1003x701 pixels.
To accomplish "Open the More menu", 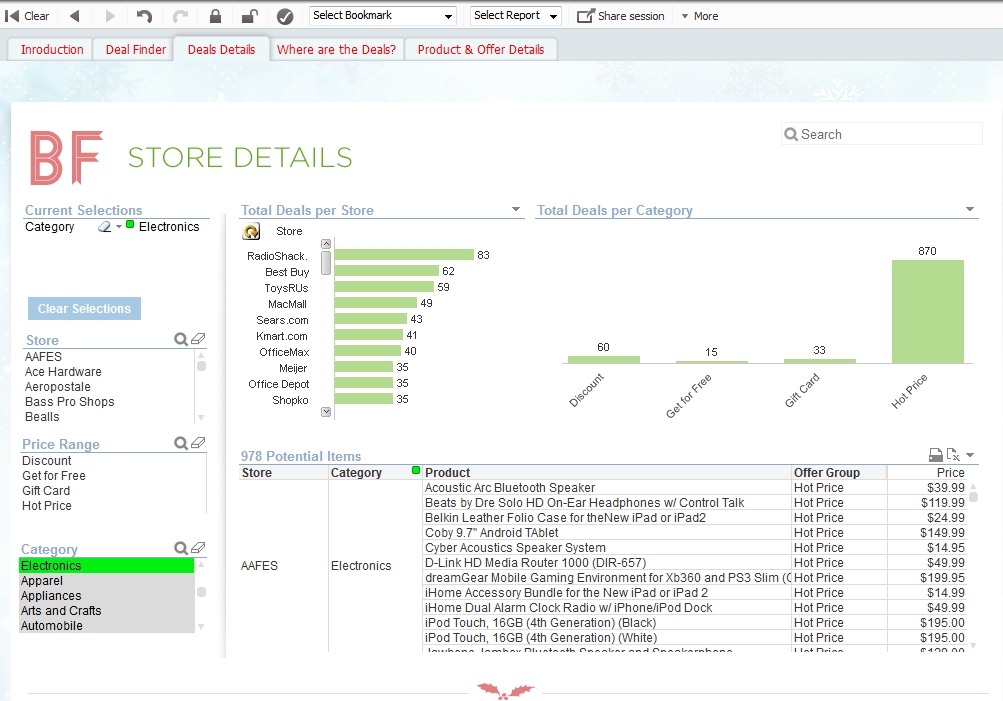I will tap(699, 16).
